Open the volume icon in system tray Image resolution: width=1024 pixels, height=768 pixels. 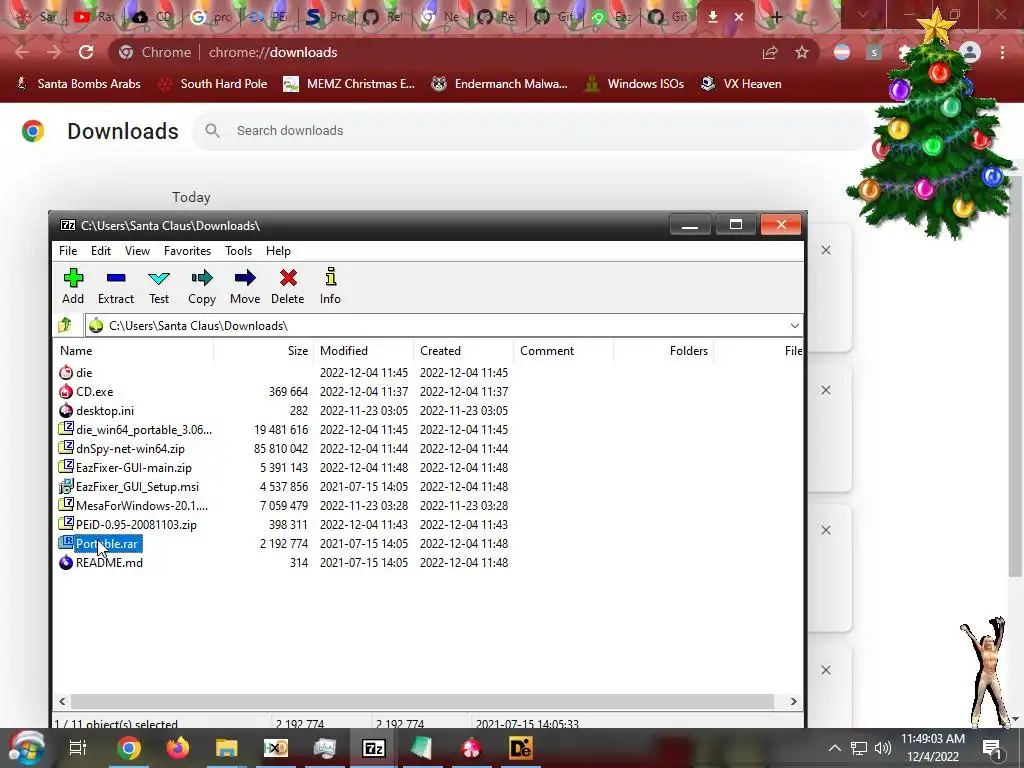point(883,748)
